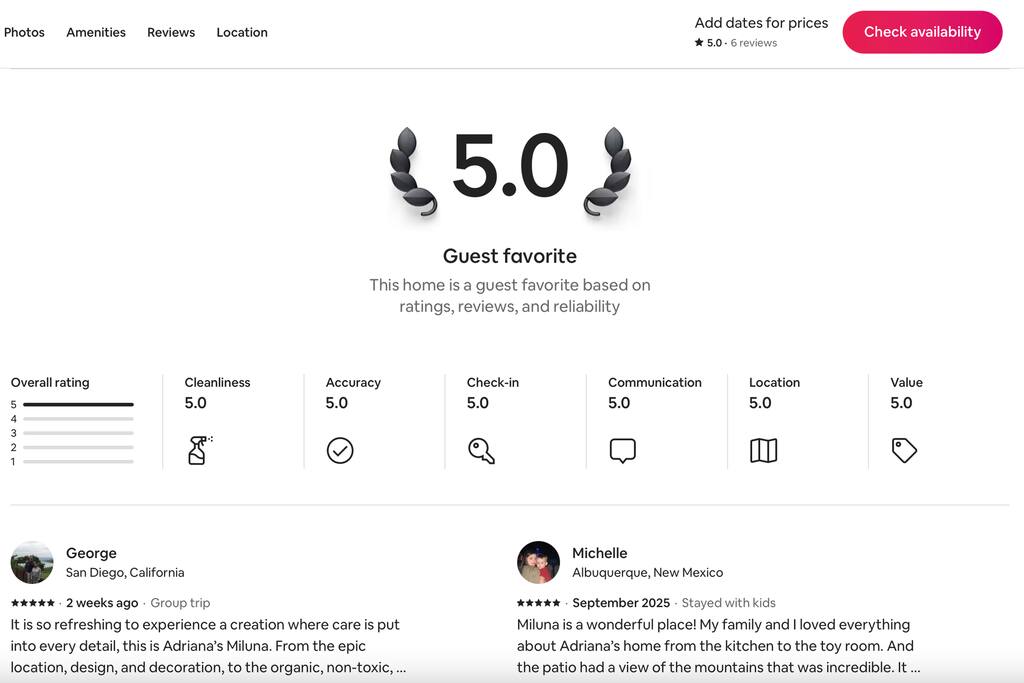The width and height of the screenshot is (1024, 683).
Task: Open George's profile photo
Action: pyautogui.click(x=32, y=563)
